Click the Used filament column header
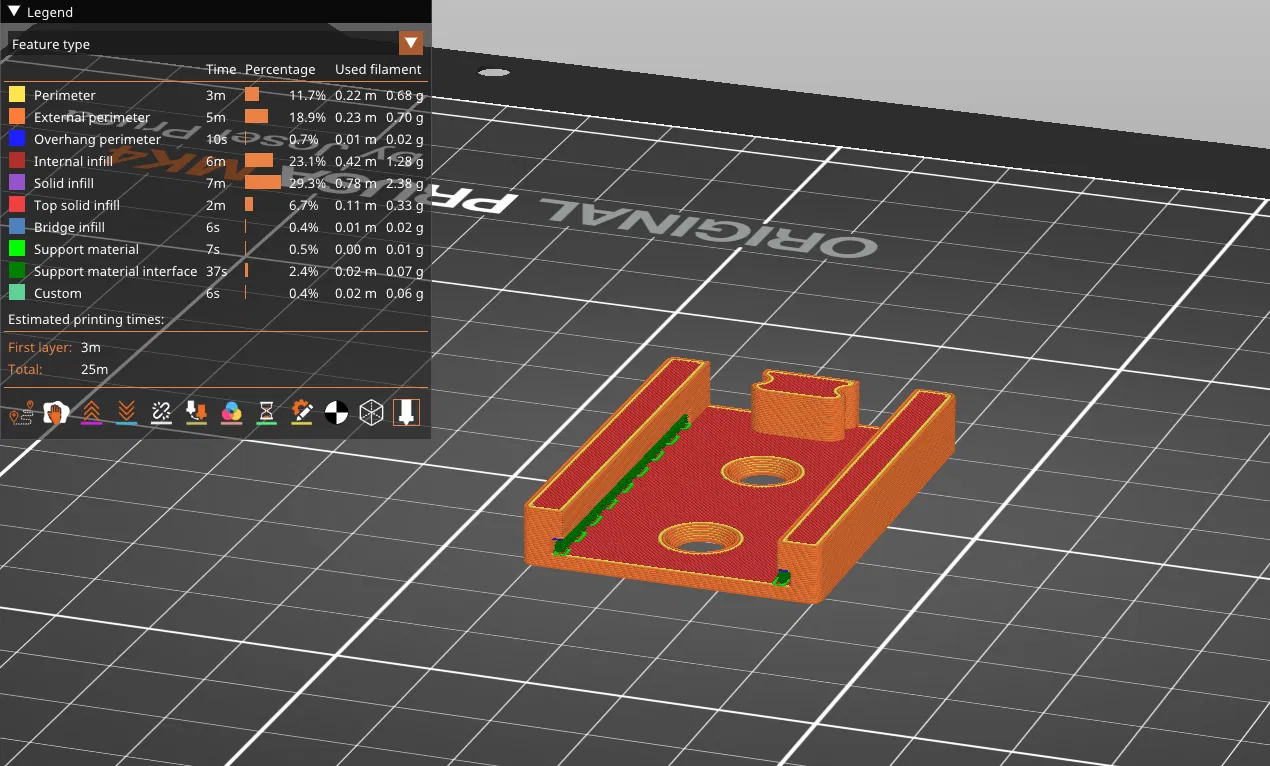 click(378, 69)
